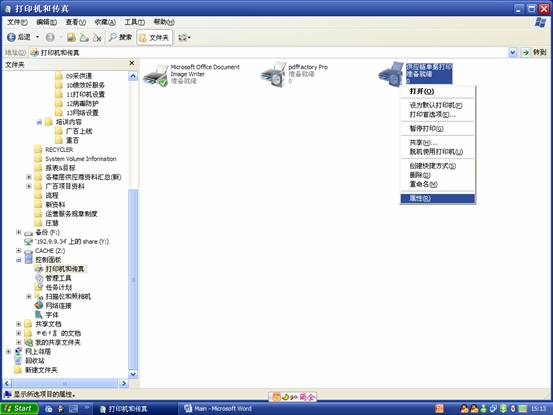The height and width of the screenshot is (415, 553).
Task: Open the 编辑(E) menu
Action: tap(46, 22)
